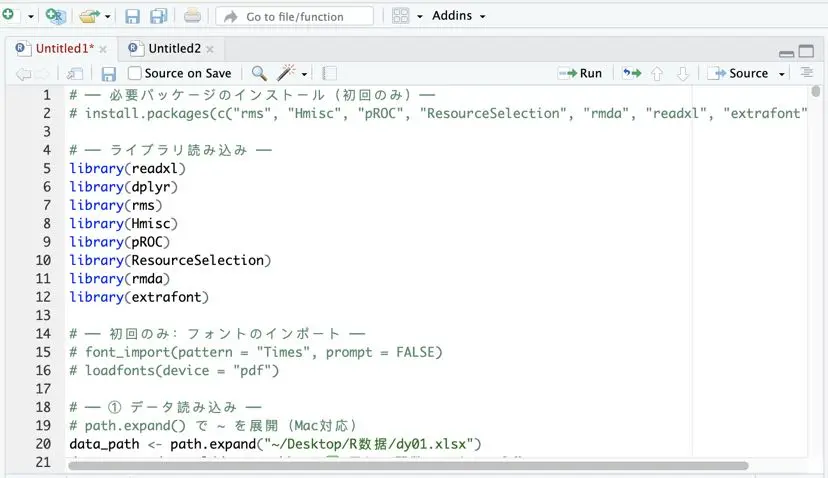Click line number 13 in gutter
The height and width of the screenshot is (478, 828).
tap(43, 315)
